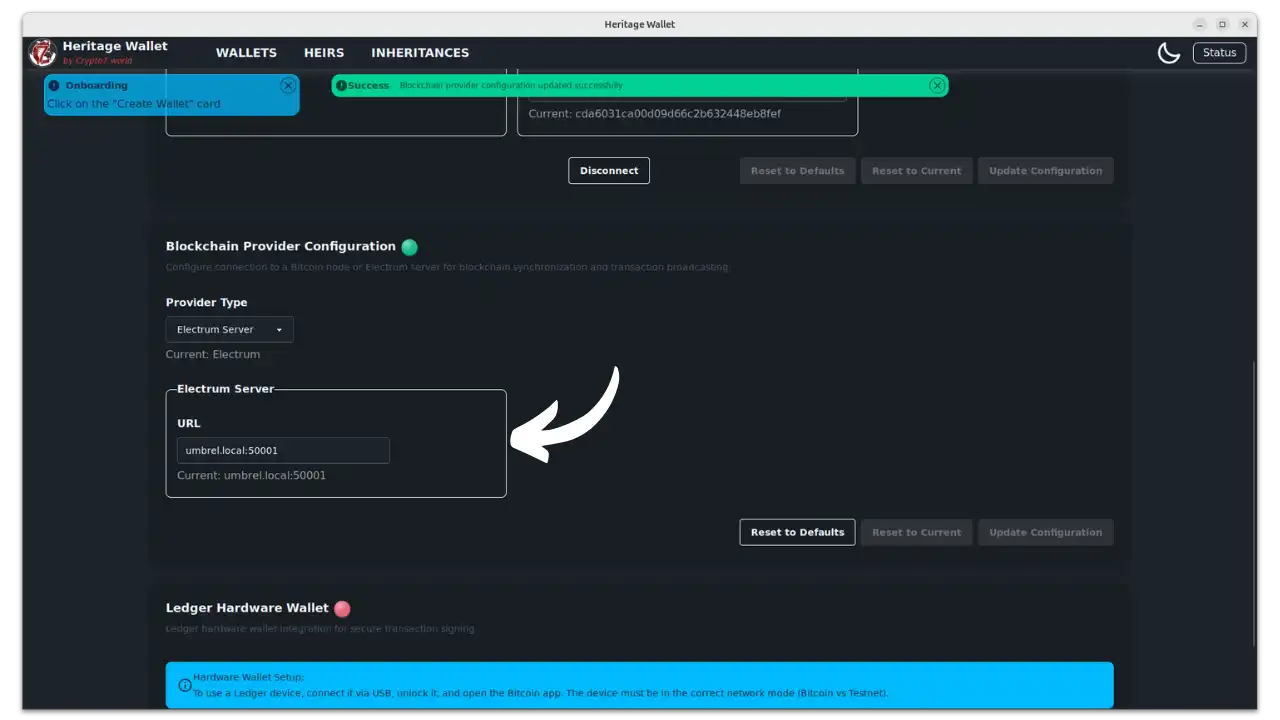Maximize the Heritage Wallet window
This screenshot has width=1280, height=720.
click(1222, 24)
